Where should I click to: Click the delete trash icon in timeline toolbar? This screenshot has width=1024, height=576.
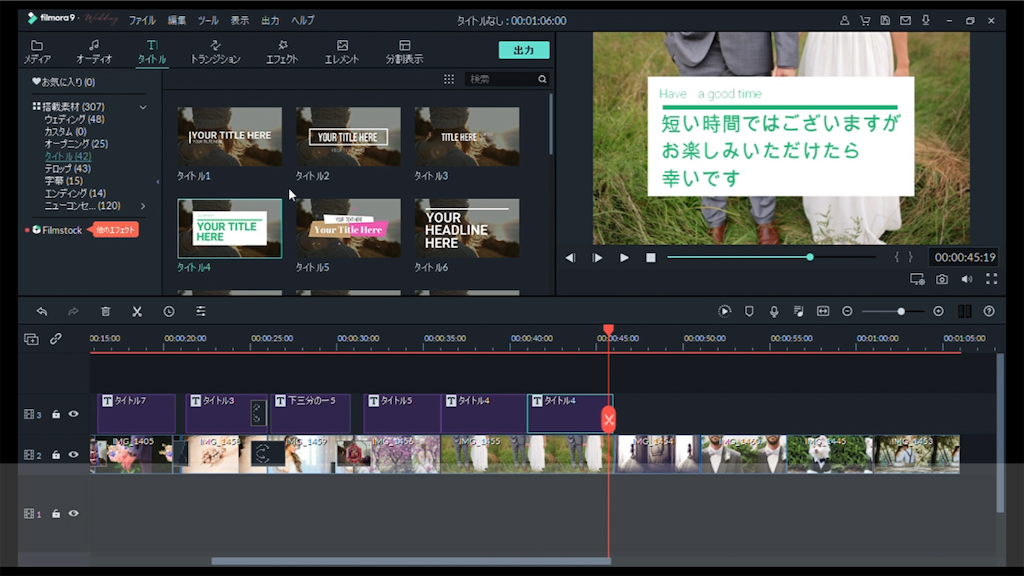(105, 311)
